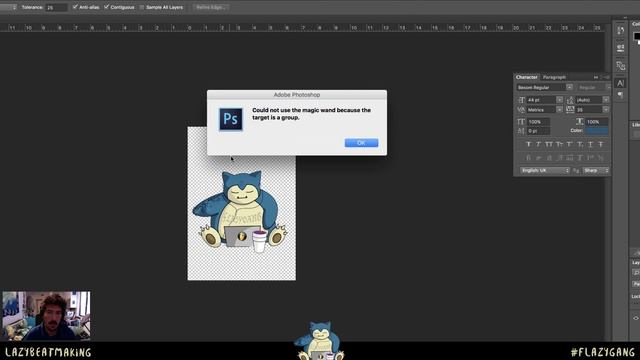Viewport: 640px width, 360px height.
Task: Click the baseline shift icon
Action: coord(521,131)
